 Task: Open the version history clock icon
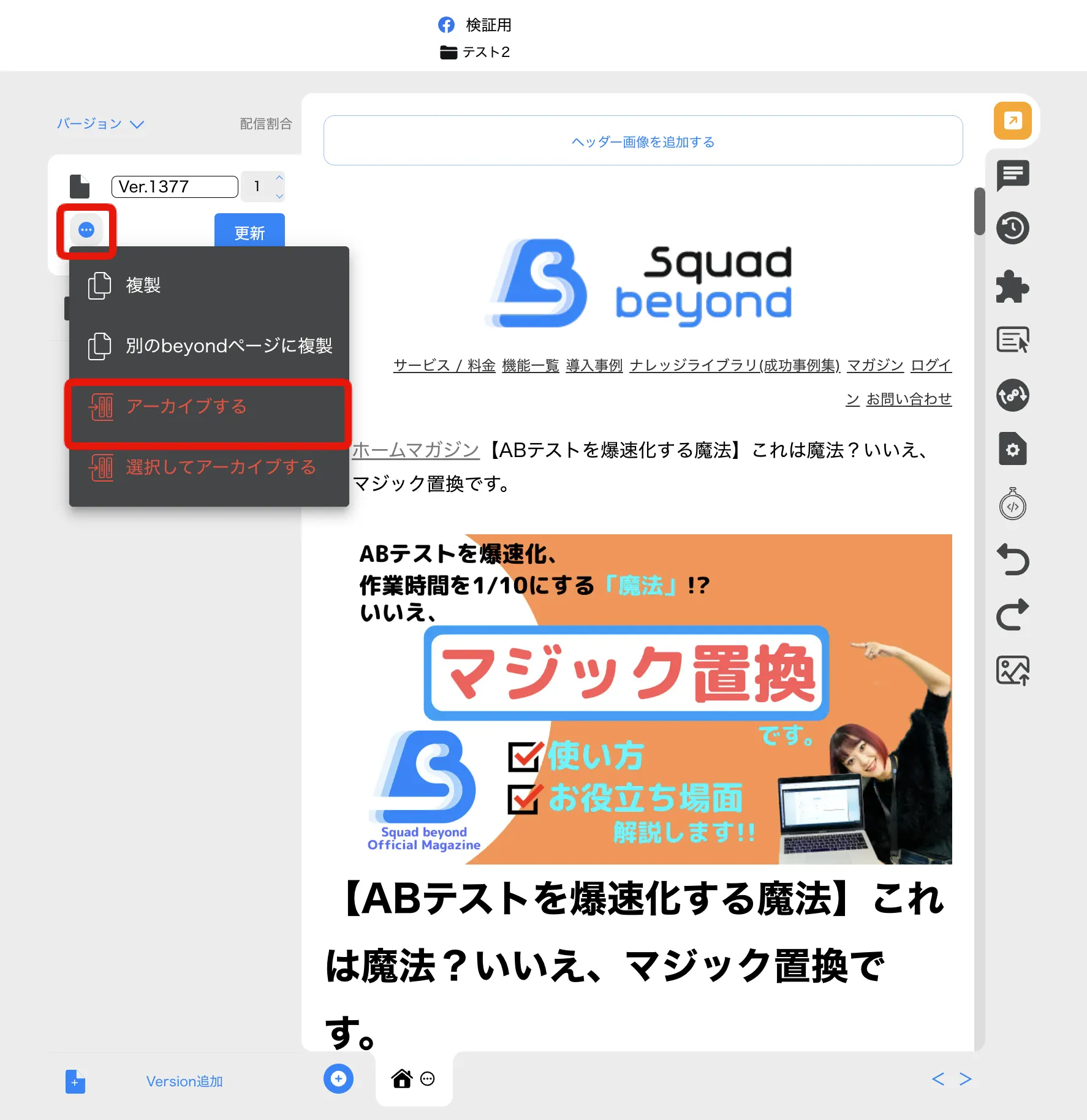(1012, 229)
